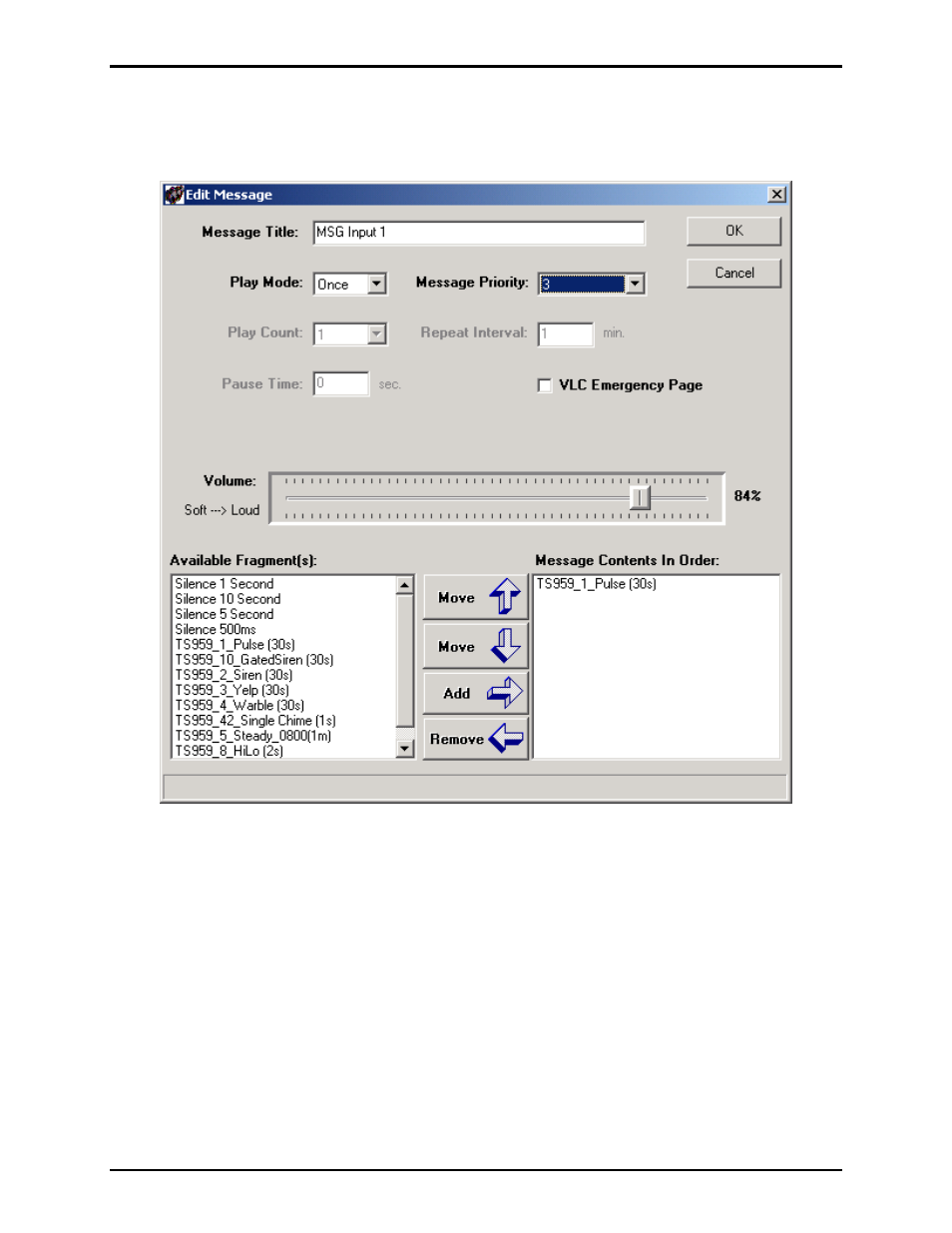
Task: Select 'TS959_3_Yelp (30s)' fragment
Action: tap(233, 690)
